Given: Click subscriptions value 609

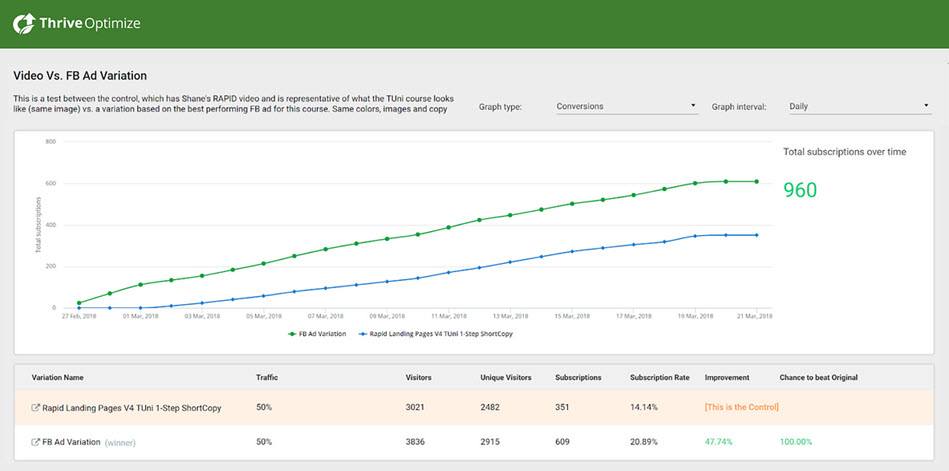Looking at the screenshot, I should [562, 442].
